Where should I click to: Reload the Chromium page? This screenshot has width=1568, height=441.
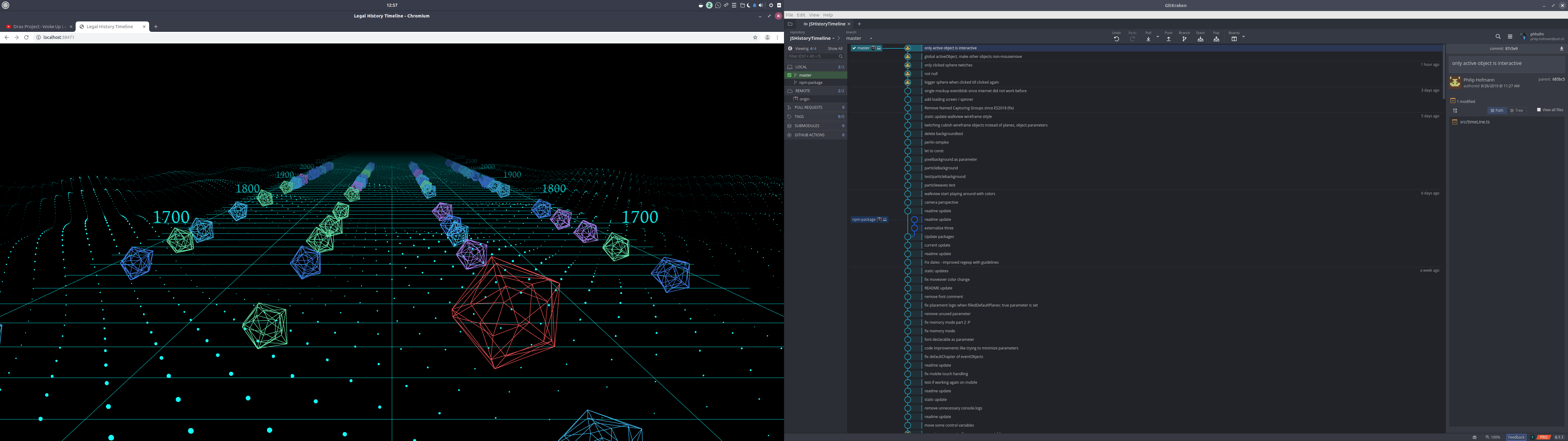26,37
